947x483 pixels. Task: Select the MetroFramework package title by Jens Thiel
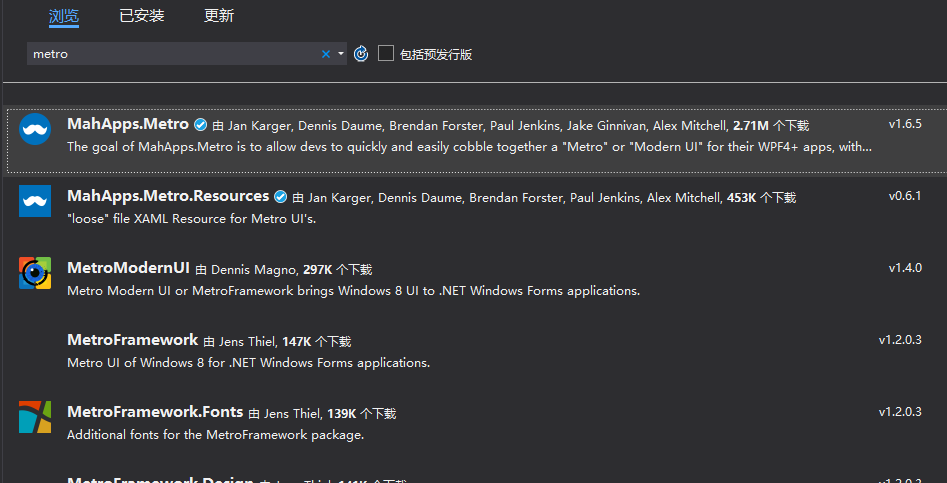point(132,339)
